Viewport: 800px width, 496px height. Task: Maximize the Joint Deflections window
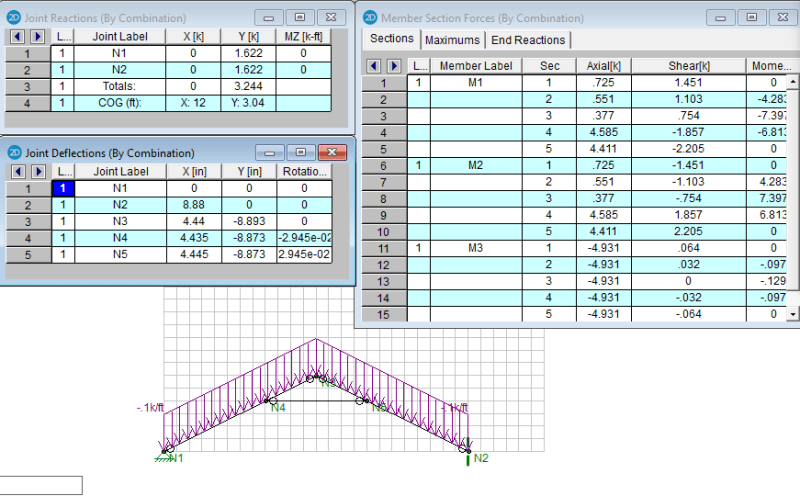click(x=301, y=153)
